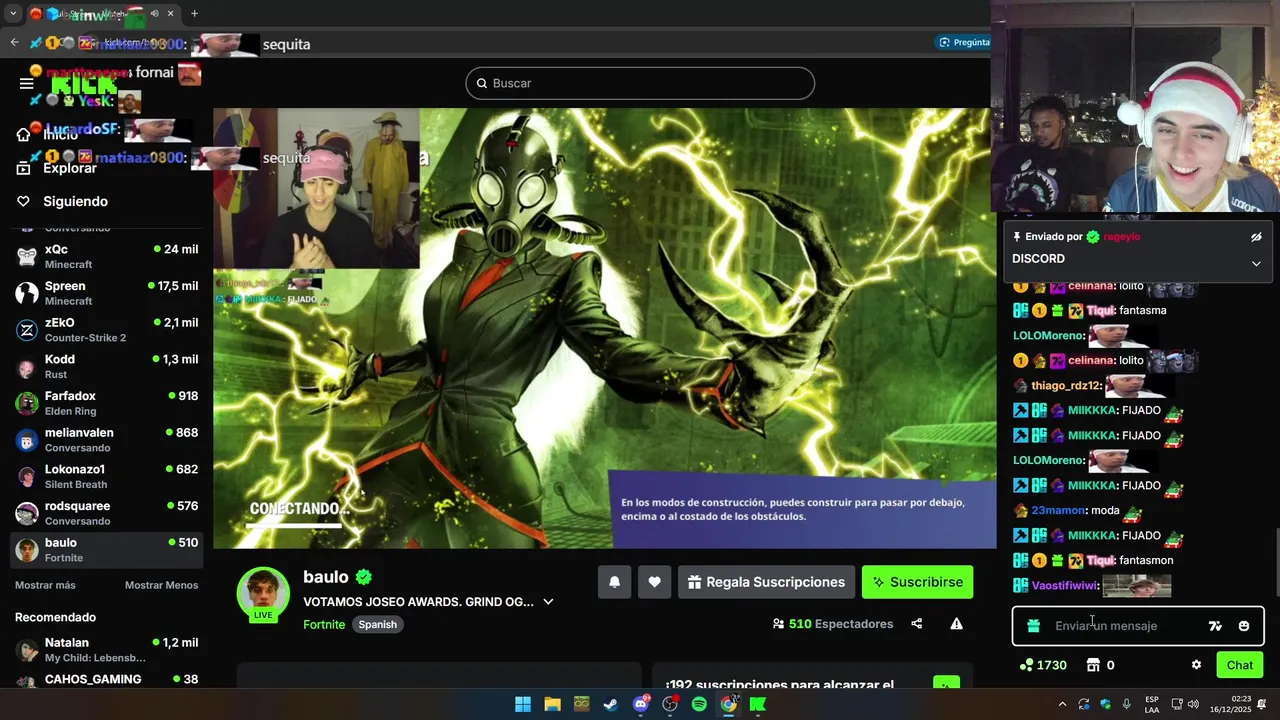Click the system tray volume icon
Screen dimensions: 1280x720
pyautogui.click(x=1193, y=704)
